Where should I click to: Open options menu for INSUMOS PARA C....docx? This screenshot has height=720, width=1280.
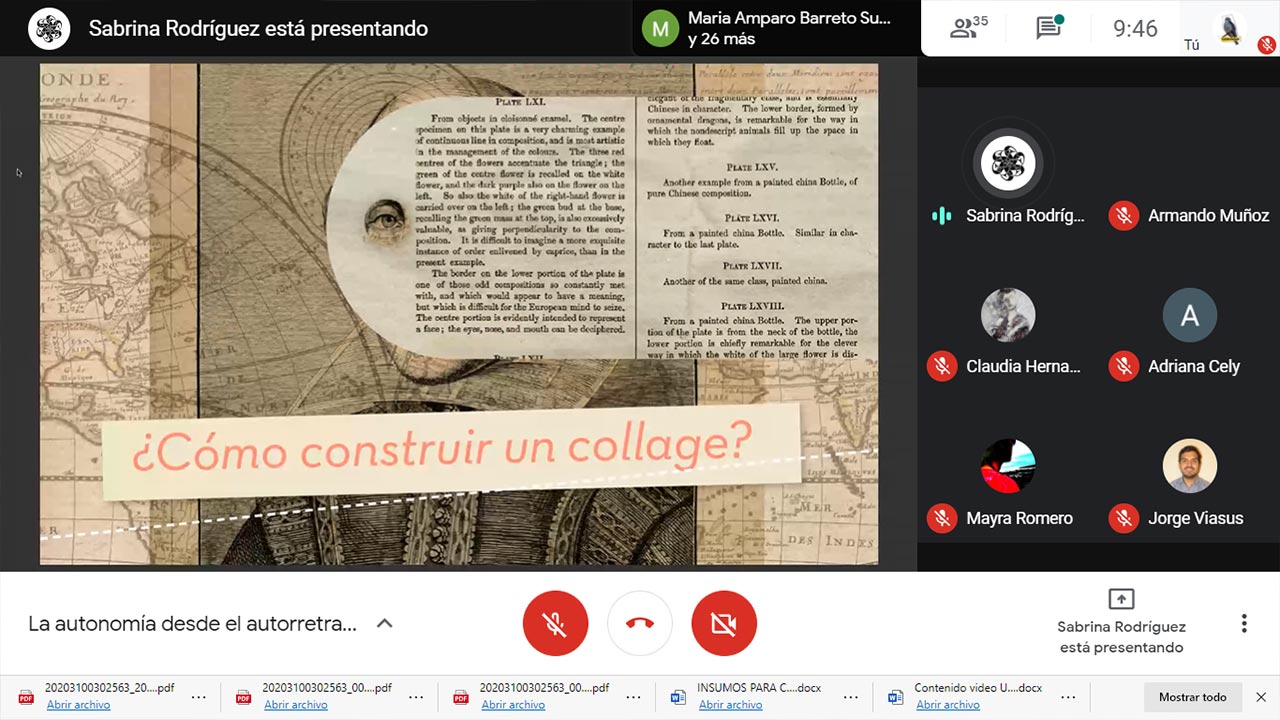[x=851, y=697]
